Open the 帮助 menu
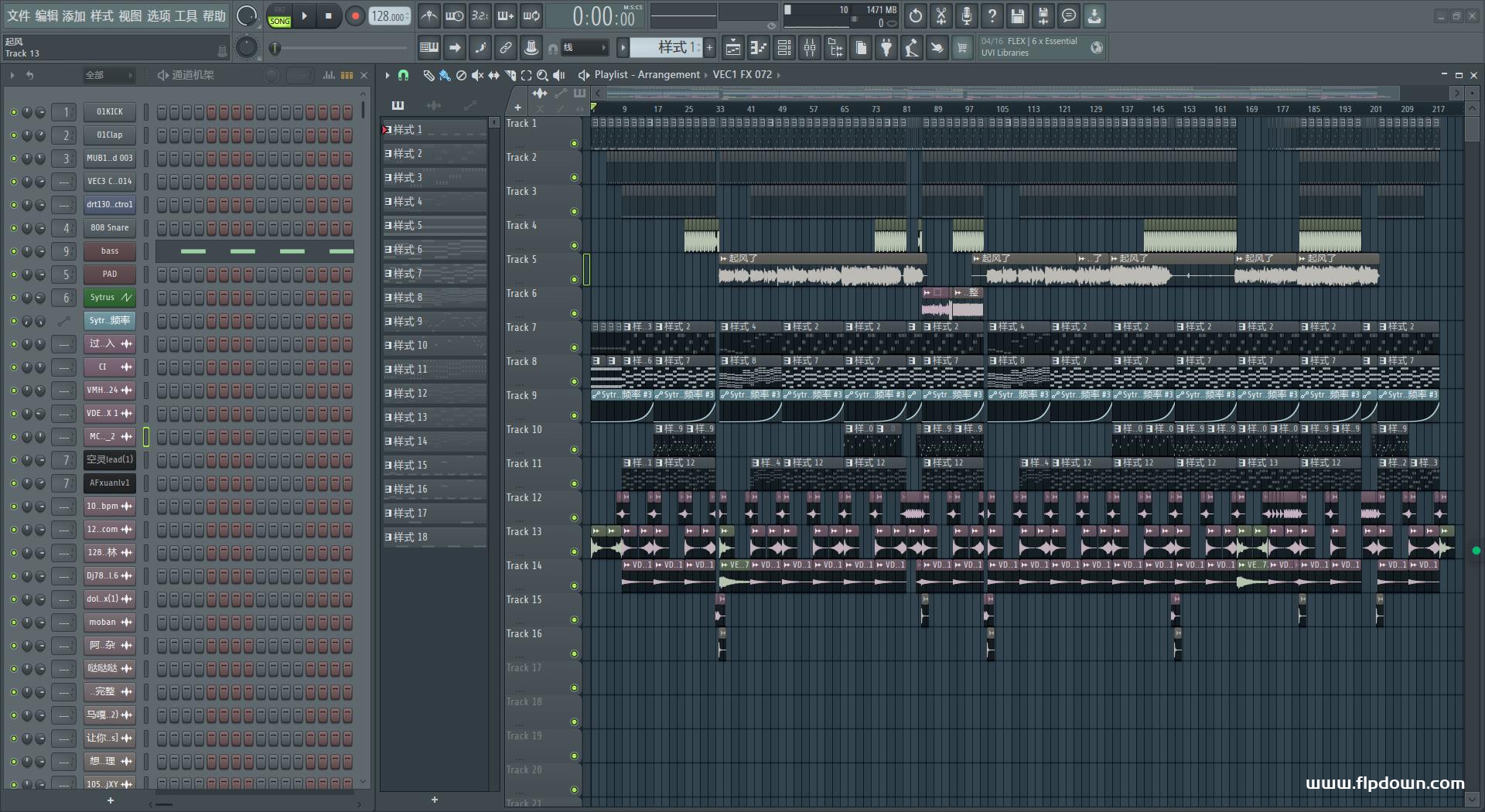The width and height of the screenshot is (1485, 812). pos(214,15)
